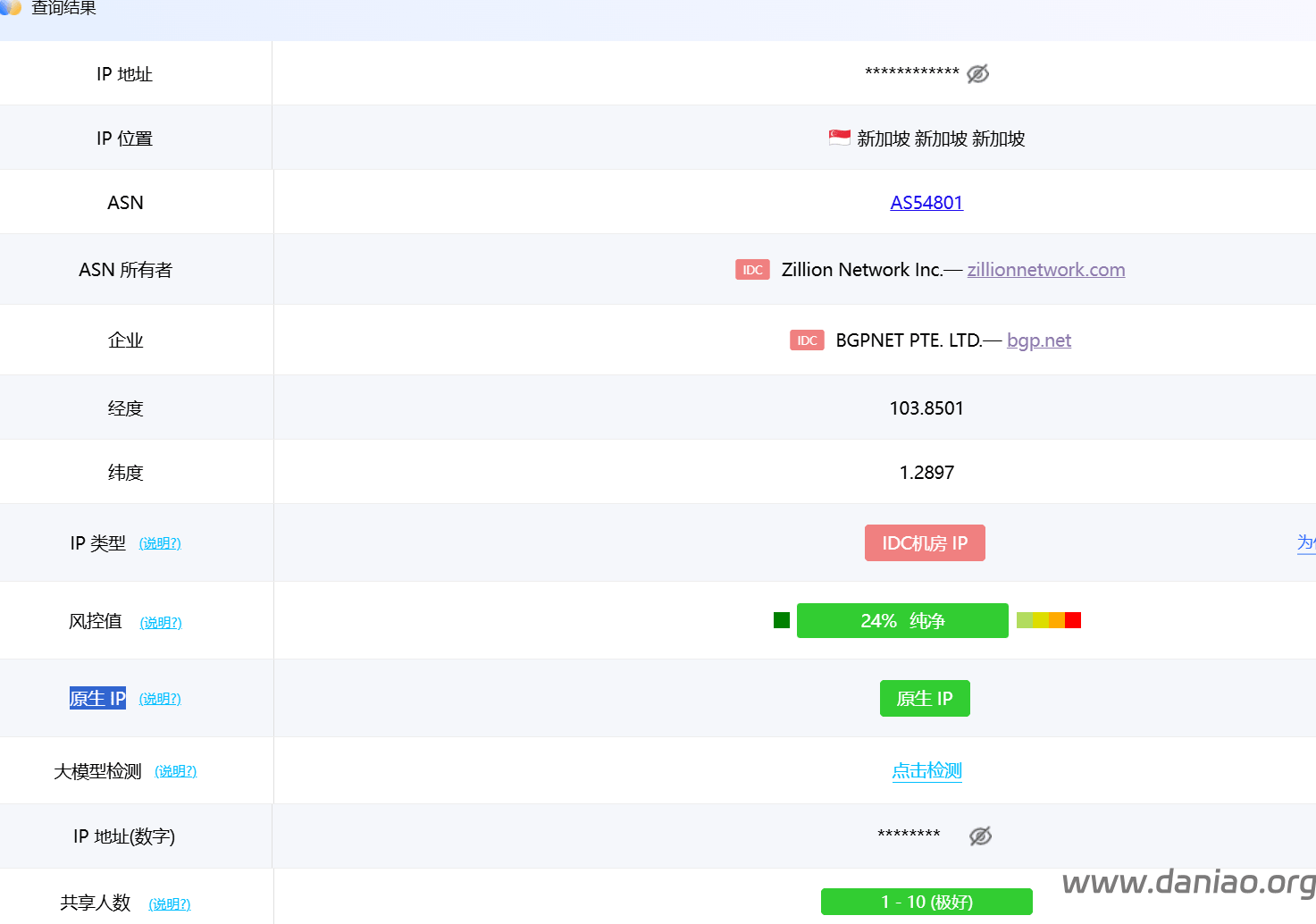The height and width of the screenshot is (924, 1316).
Task: Click 点击检测 to run the model check
Action: pyautogui.click(x=926, y=770)
